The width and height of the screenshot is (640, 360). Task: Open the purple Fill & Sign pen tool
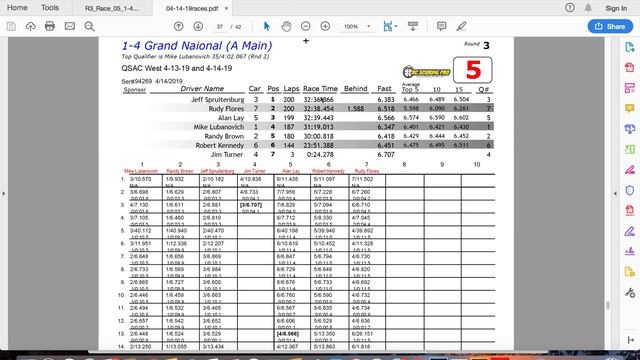pyautogui.click(x=630, y=231)
